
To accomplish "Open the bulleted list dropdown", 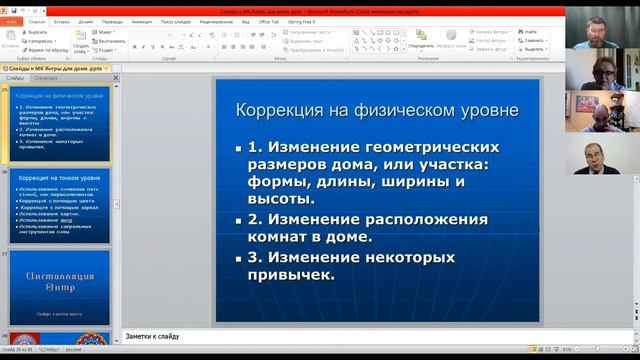I will 226,36.
